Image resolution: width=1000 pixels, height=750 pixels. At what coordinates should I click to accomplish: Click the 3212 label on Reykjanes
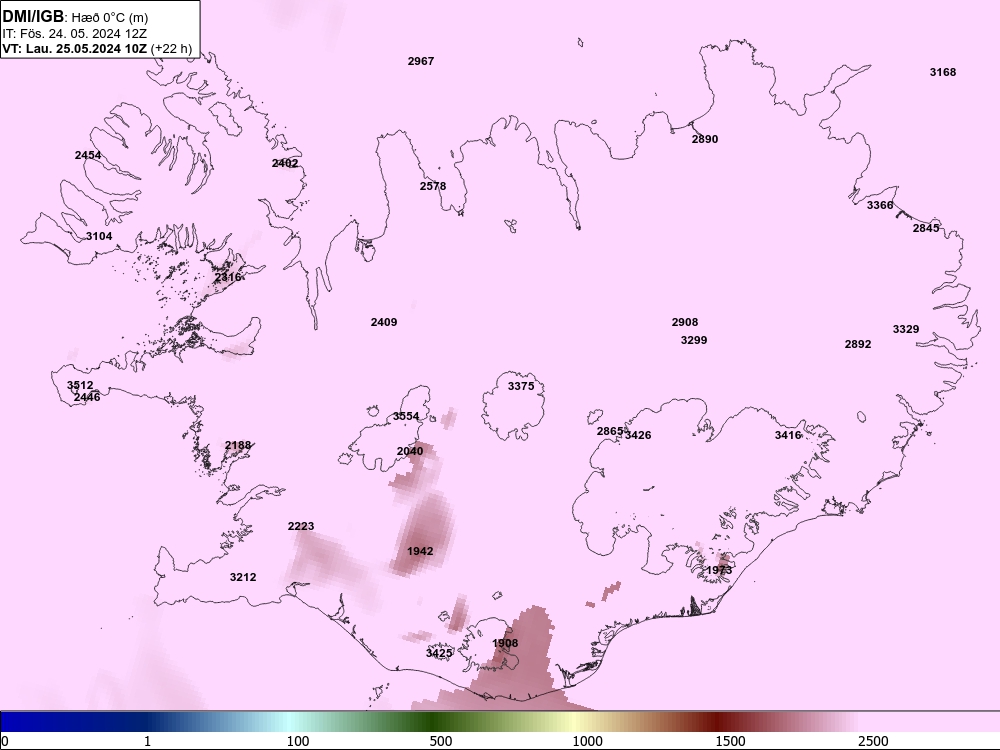243,577
